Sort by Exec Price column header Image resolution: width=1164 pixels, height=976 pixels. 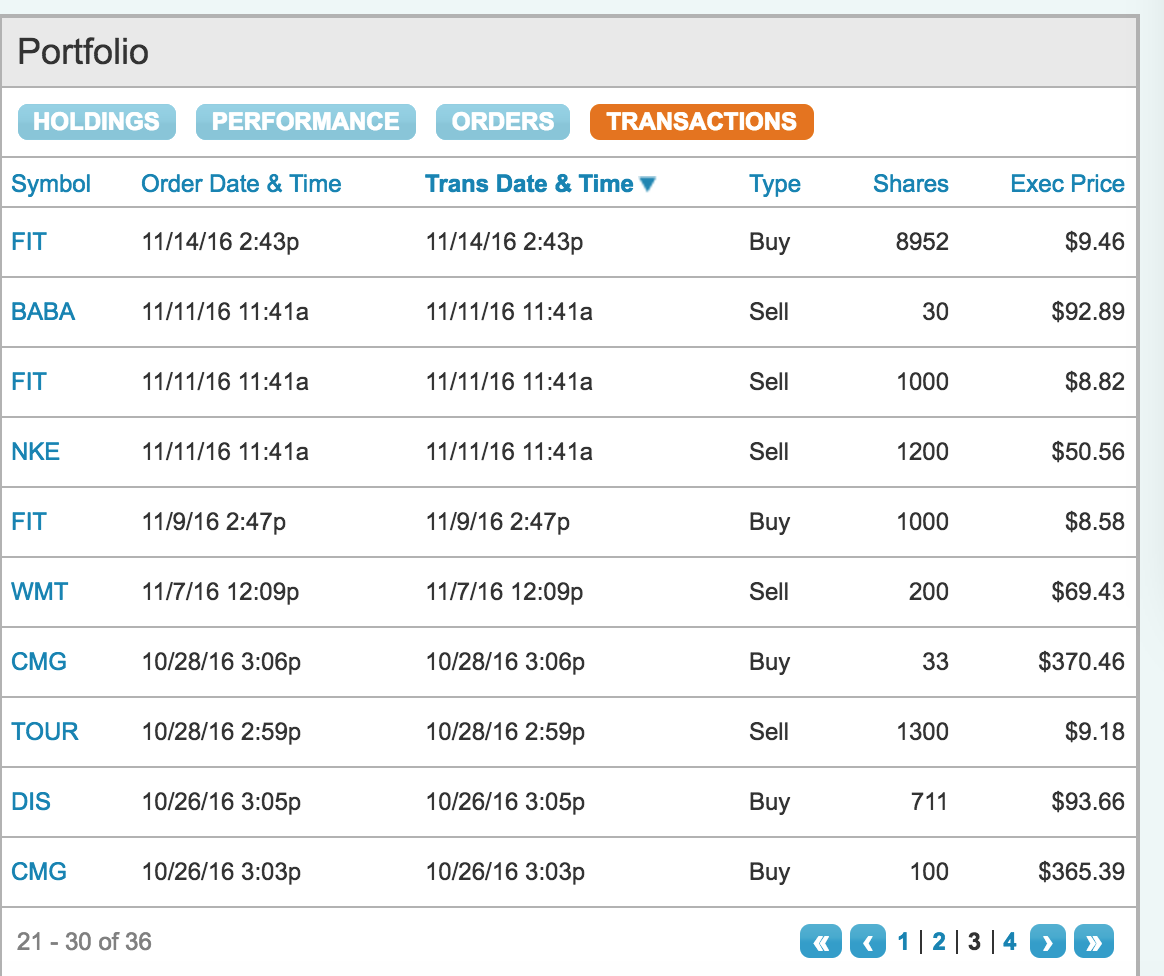(x=1067, y=183)
